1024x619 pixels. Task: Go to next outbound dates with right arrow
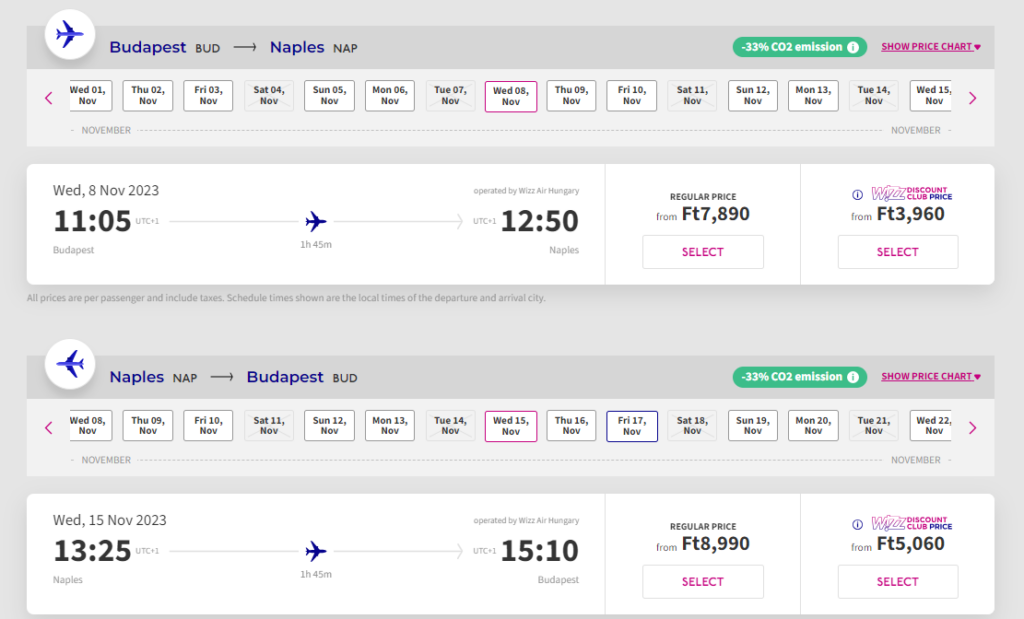[x=972, y=98]
